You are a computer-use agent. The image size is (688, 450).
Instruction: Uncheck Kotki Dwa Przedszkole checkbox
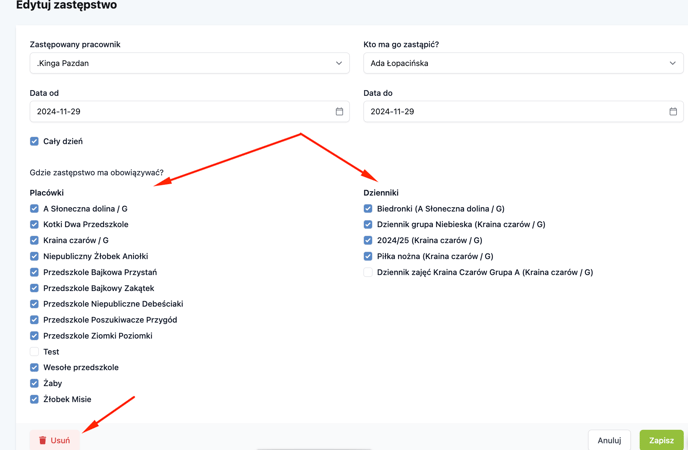pyautogui.click(x=34, y=224)
